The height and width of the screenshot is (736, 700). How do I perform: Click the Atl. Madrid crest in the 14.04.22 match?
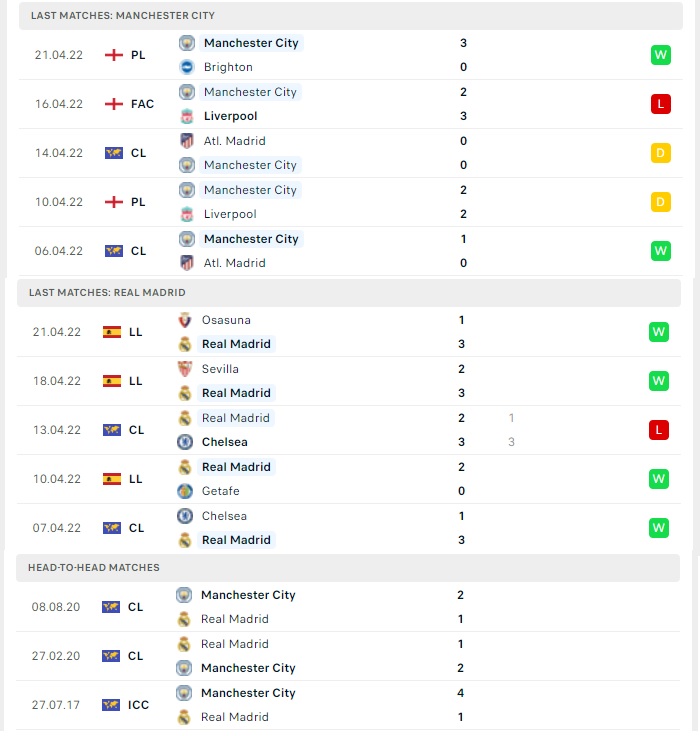pyautogui.click(x=187, y=141)
